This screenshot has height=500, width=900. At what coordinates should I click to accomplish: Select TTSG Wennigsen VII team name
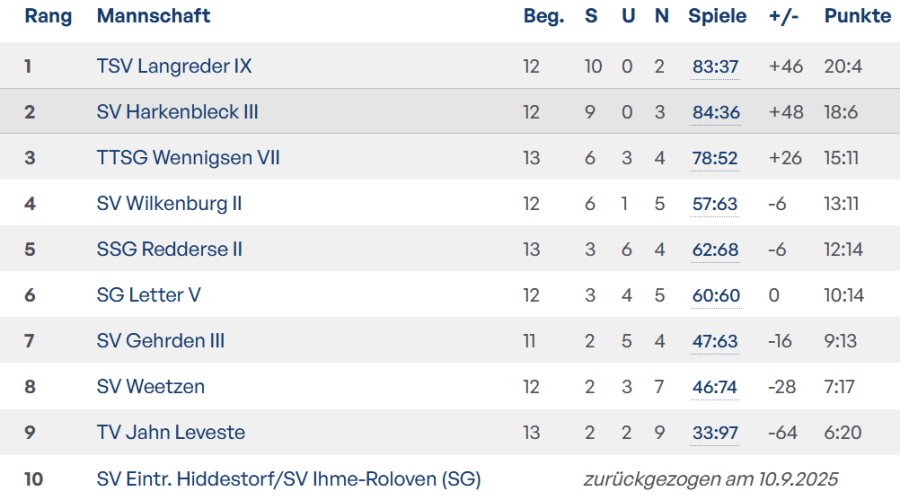click(188, 158)
